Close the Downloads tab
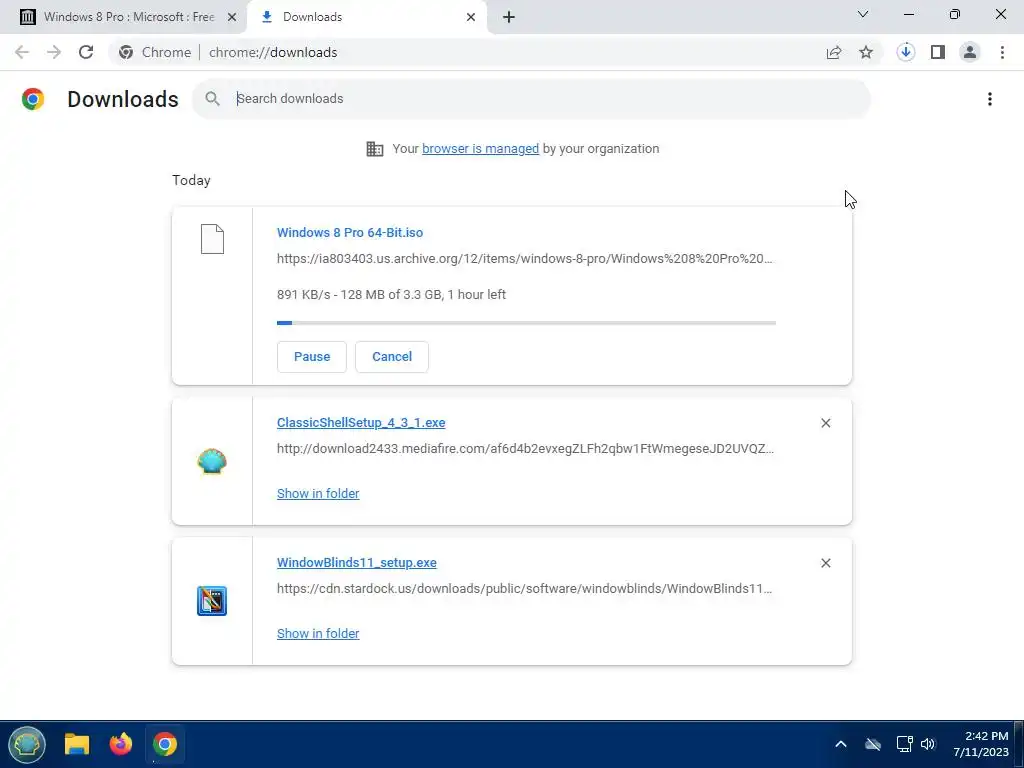Image resolution: width=1024 pixels, height=768 pixels. (471, 17)
